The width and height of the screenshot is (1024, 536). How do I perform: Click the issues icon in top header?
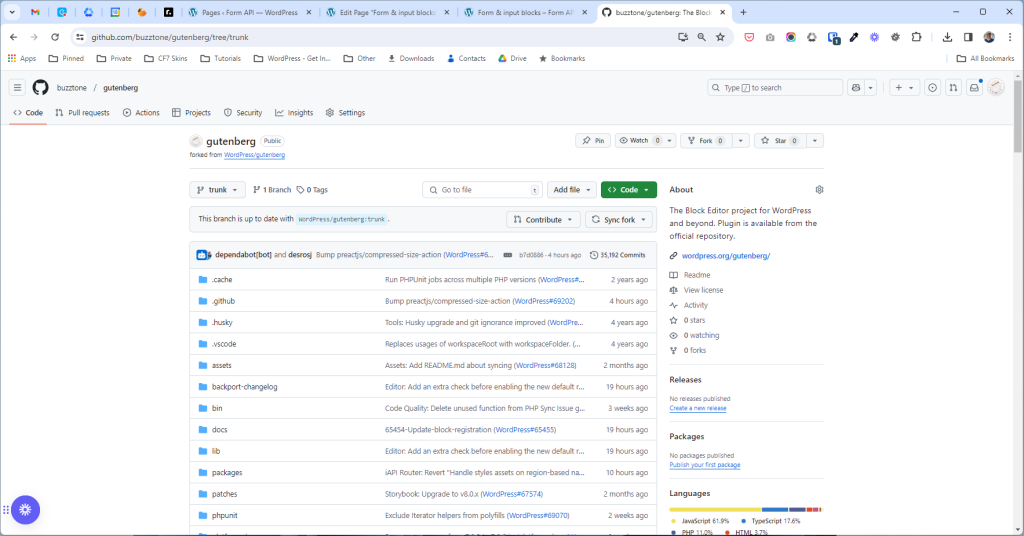point(932,88)
